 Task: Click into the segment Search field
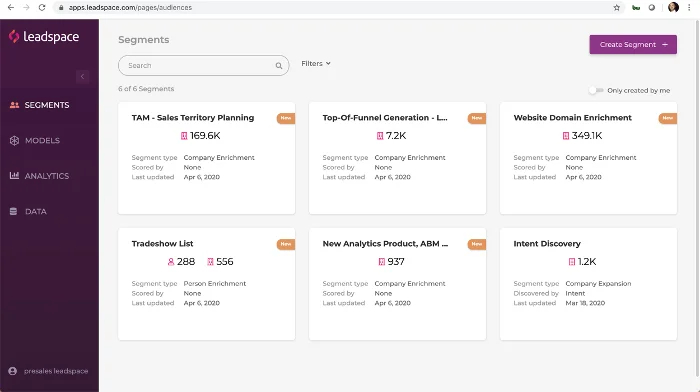(204, 66)
